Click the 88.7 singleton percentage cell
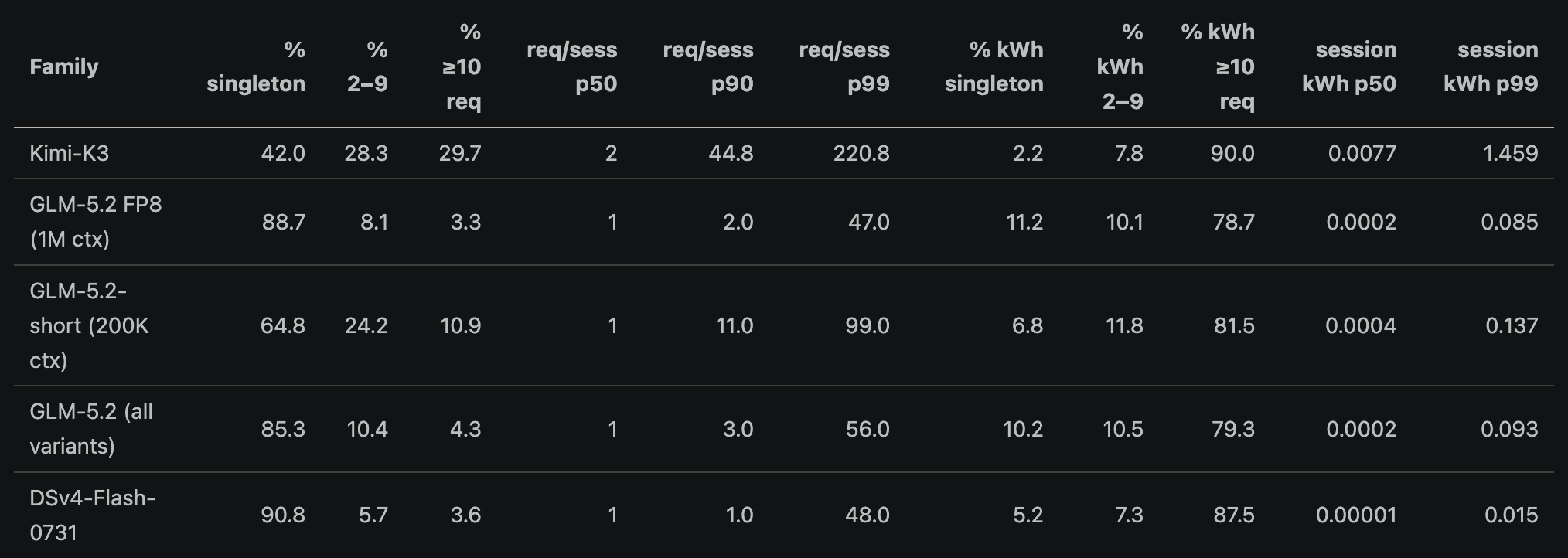Viewport: 1568px width, 558px height. coord(284,222)
